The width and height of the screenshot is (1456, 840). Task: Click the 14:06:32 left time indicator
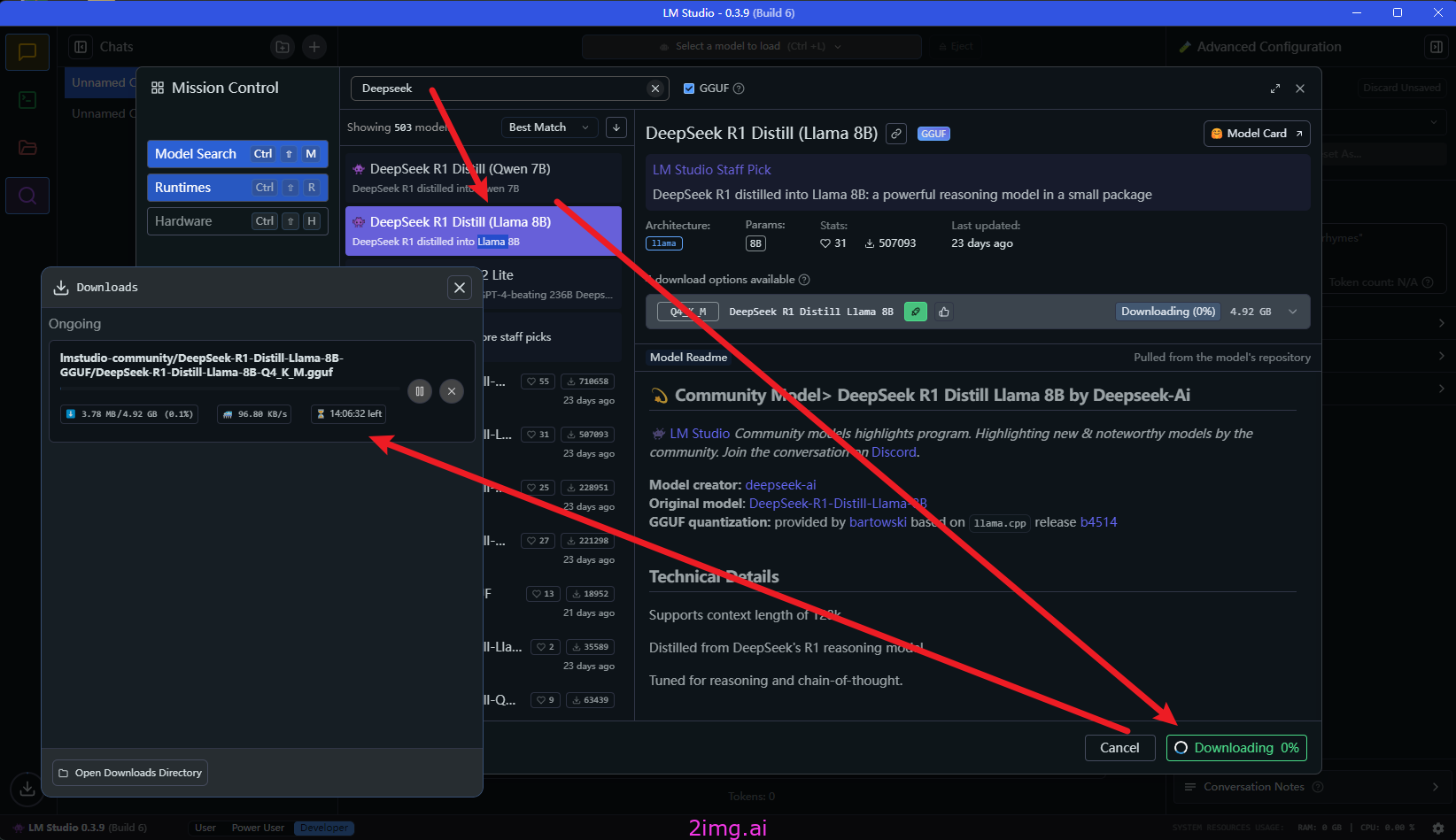[x=348, y=413]
